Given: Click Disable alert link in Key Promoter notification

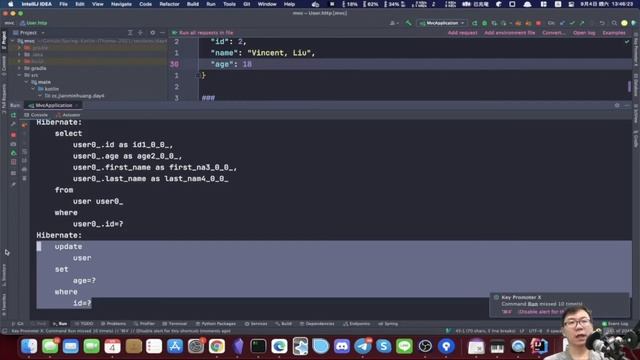Looking at the screenshot, I should pyautogui.click(x=540, y=312).
